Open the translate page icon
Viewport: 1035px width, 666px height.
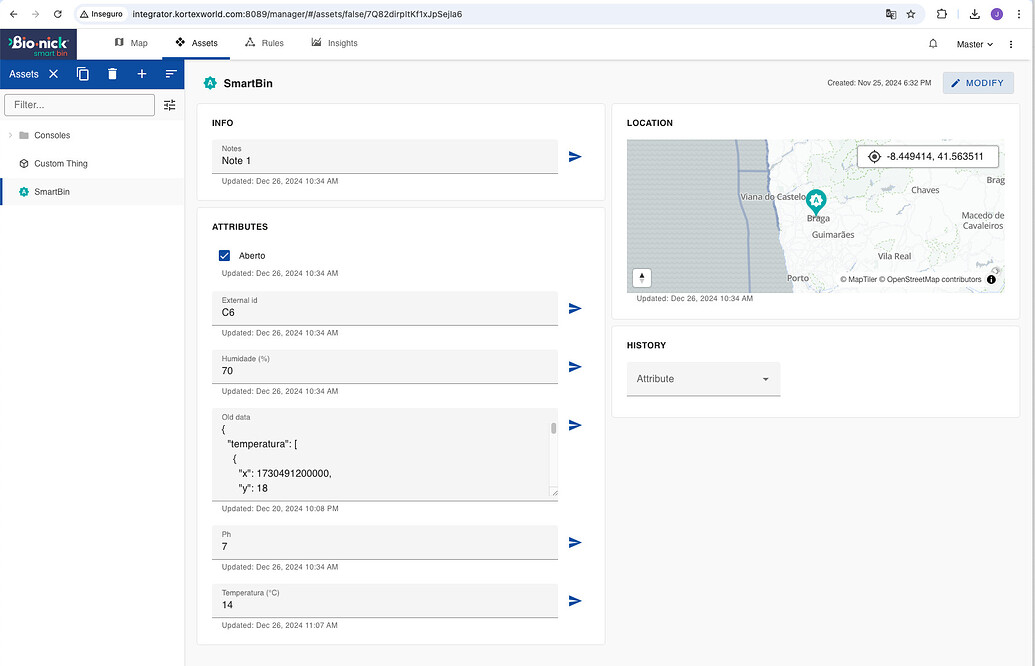point(891,14)
